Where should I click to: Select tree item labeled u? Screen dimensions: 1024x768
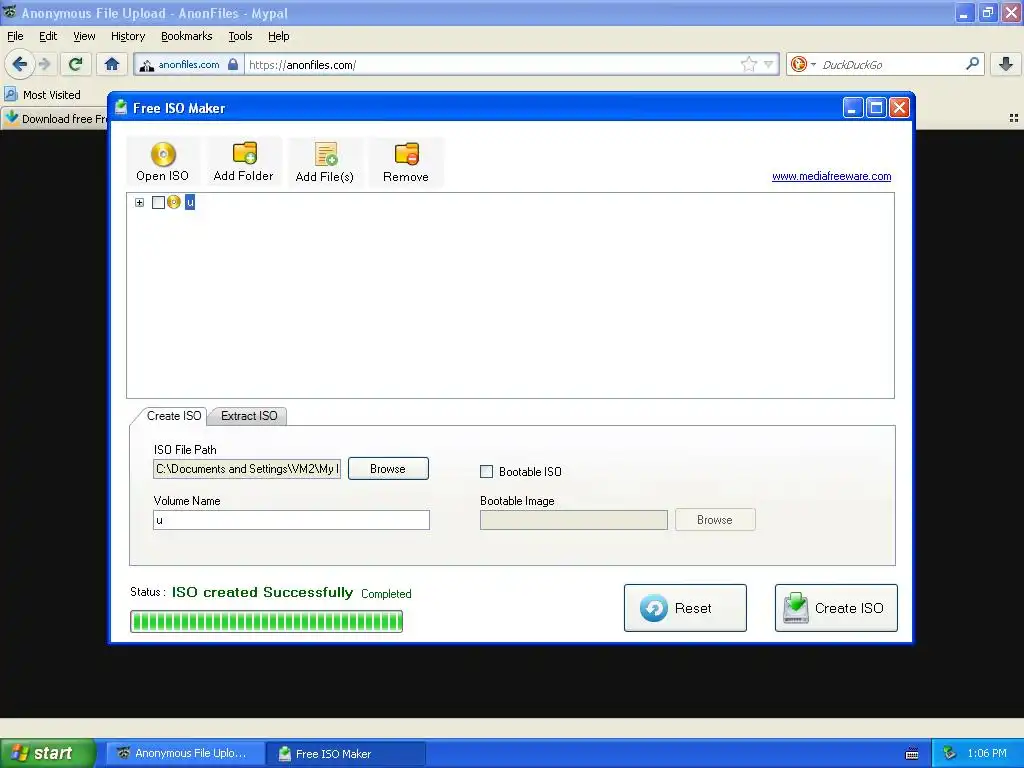click(190, 202)
